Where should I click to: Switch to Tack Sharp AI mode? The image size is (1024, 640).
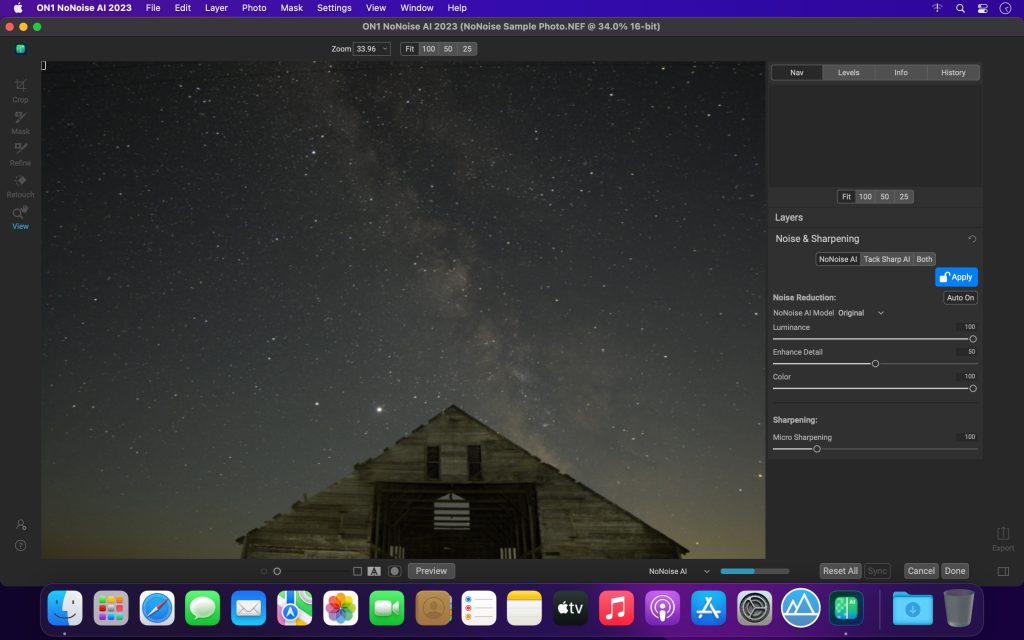pyautogui.click(x=886, y=259)
